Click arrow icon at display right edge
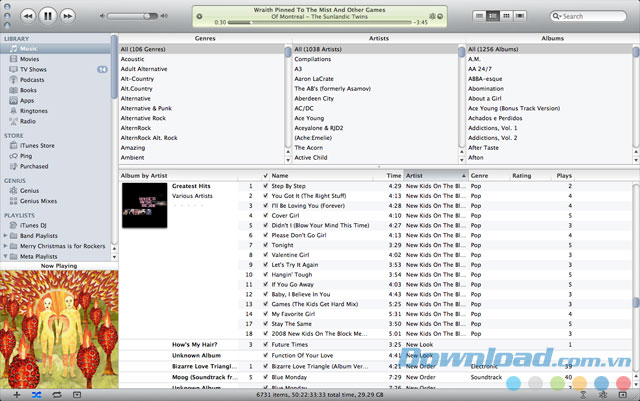This screenshot has width=640, height=401. tap(440, 16)
